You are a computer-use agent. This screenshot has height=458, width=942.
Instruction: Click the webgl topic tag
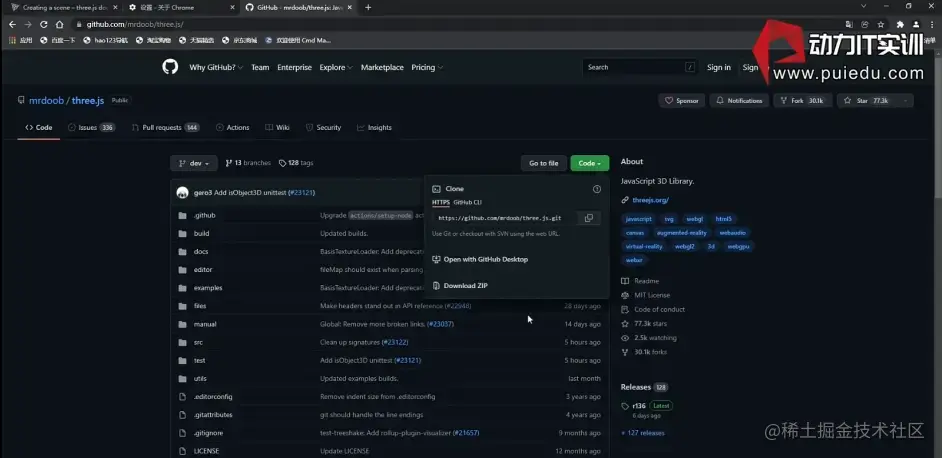point(694,219)
